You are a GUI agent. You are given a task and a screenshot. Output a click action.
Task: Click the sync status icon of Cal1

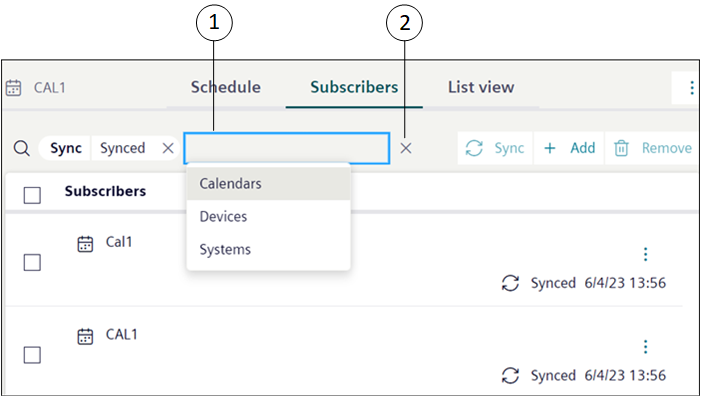[511, 283]
